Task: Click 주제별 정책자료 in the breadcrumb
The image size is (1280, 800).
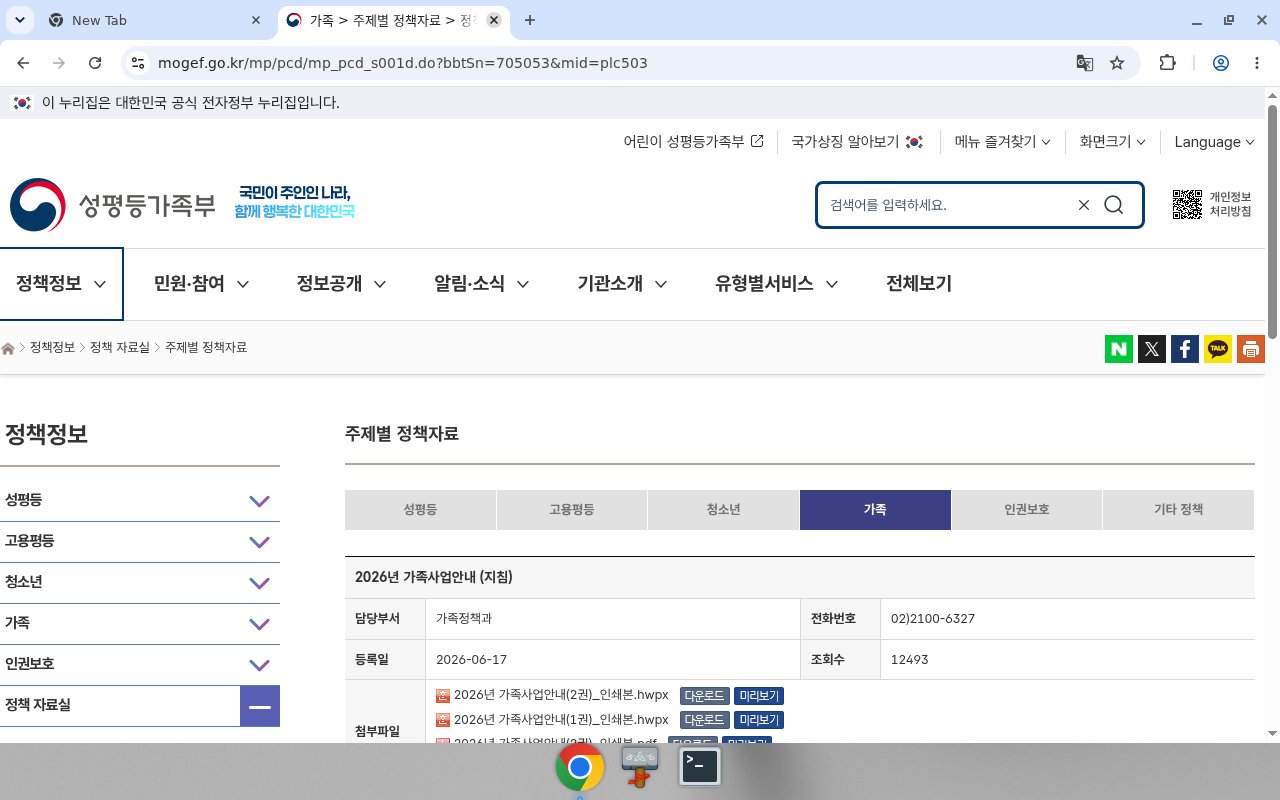Action: tap(206, 348)
